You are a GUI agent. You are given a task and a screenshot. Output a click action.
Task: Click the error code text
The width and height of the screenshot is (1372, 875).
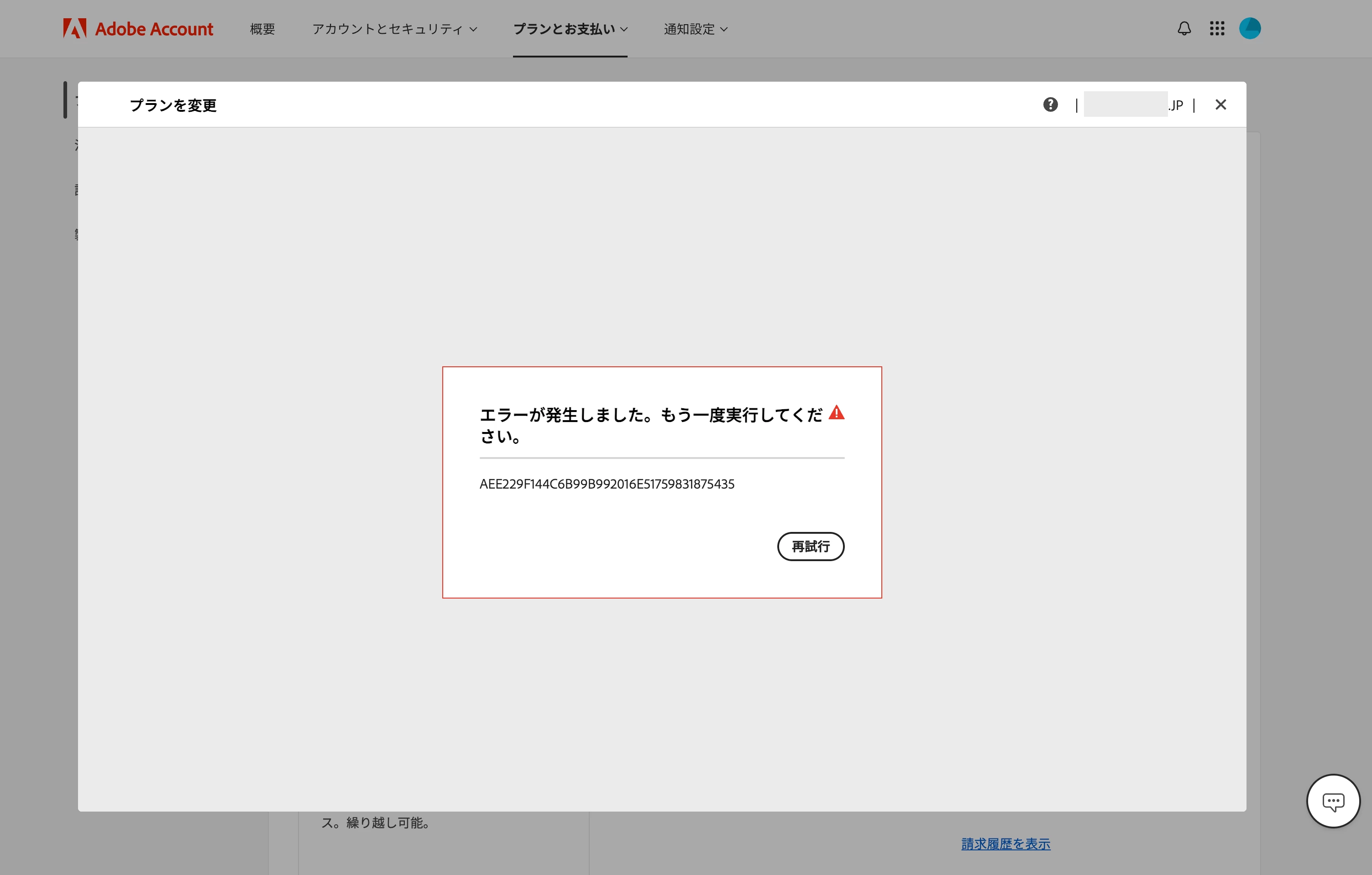(607, 484)
